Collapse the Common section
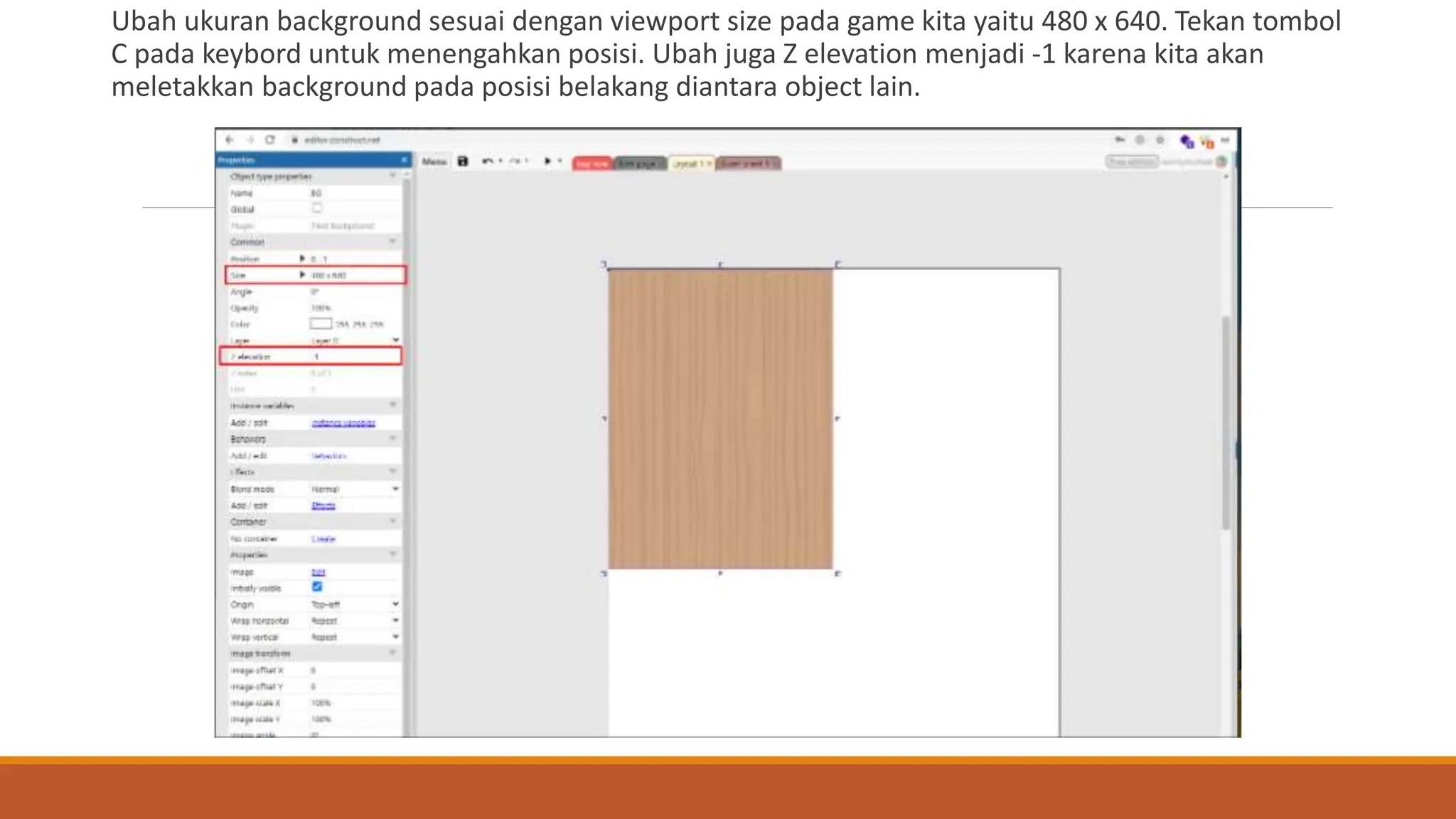The width and height of the screenshot is (1456, 819). pyautogui.click(x=392, y=242)
